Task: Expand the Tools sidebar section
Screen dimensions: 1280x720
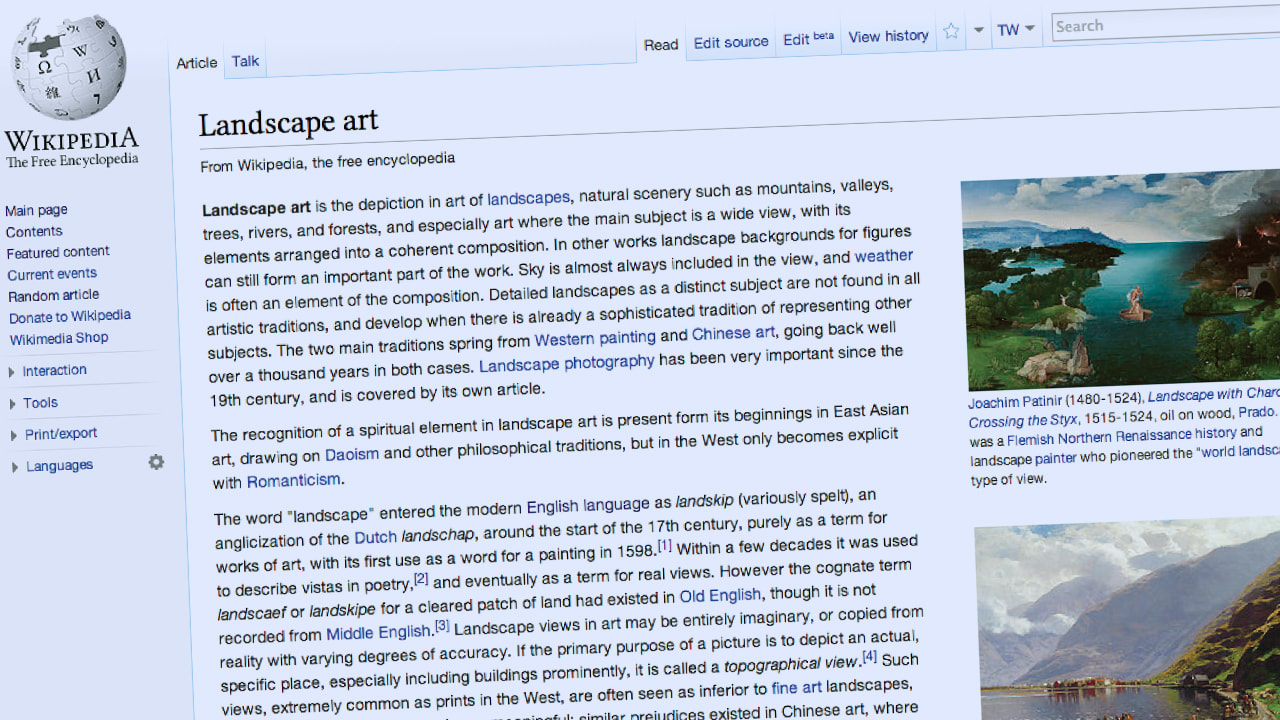Action: [41, 402]
